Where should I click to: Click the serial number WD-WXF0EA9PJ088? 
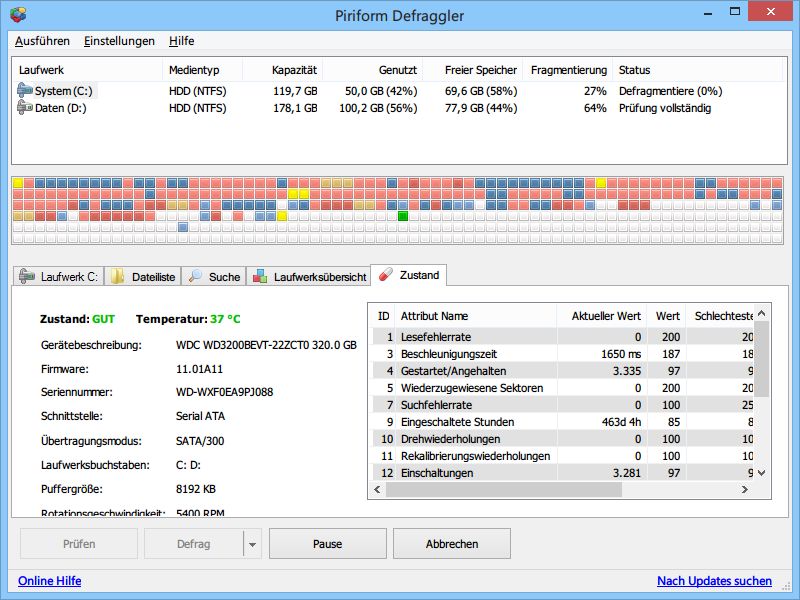224,392
